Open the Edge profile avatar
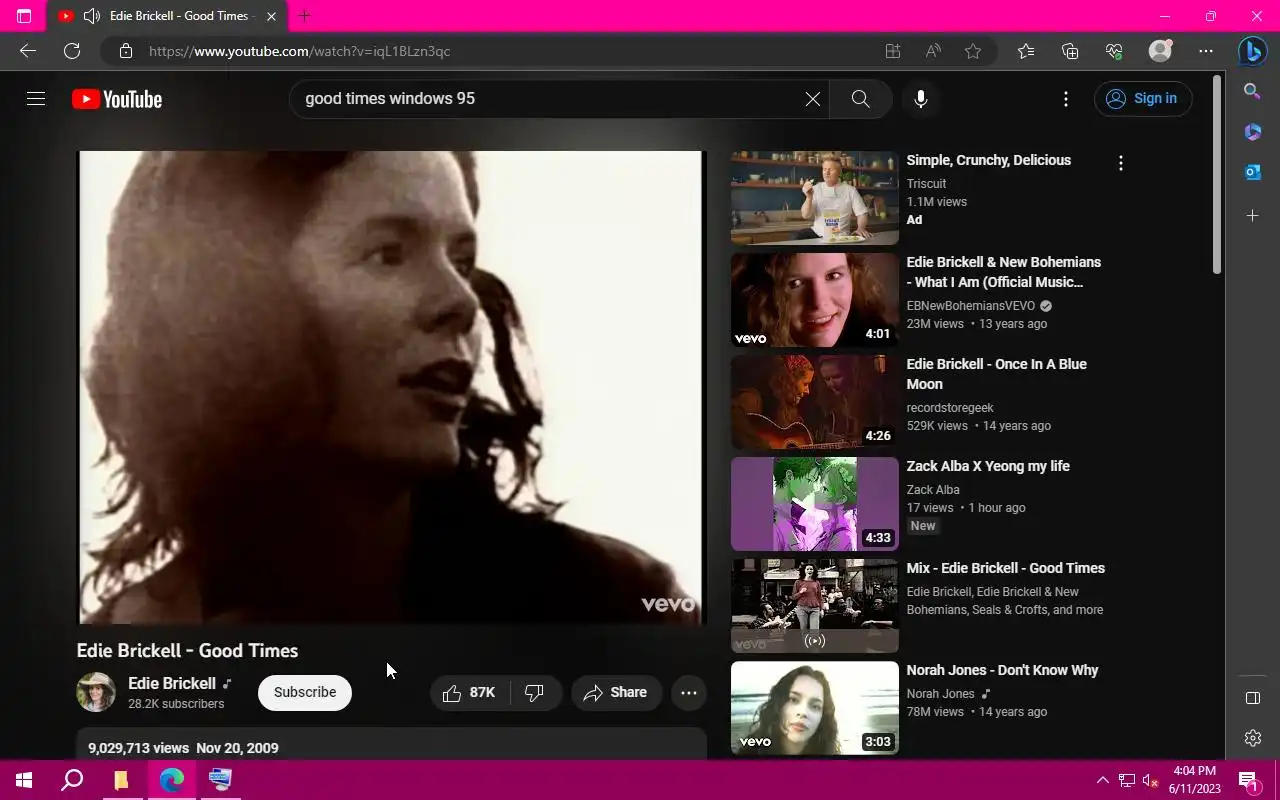1280x800 pixels. tap(1160, 51)
